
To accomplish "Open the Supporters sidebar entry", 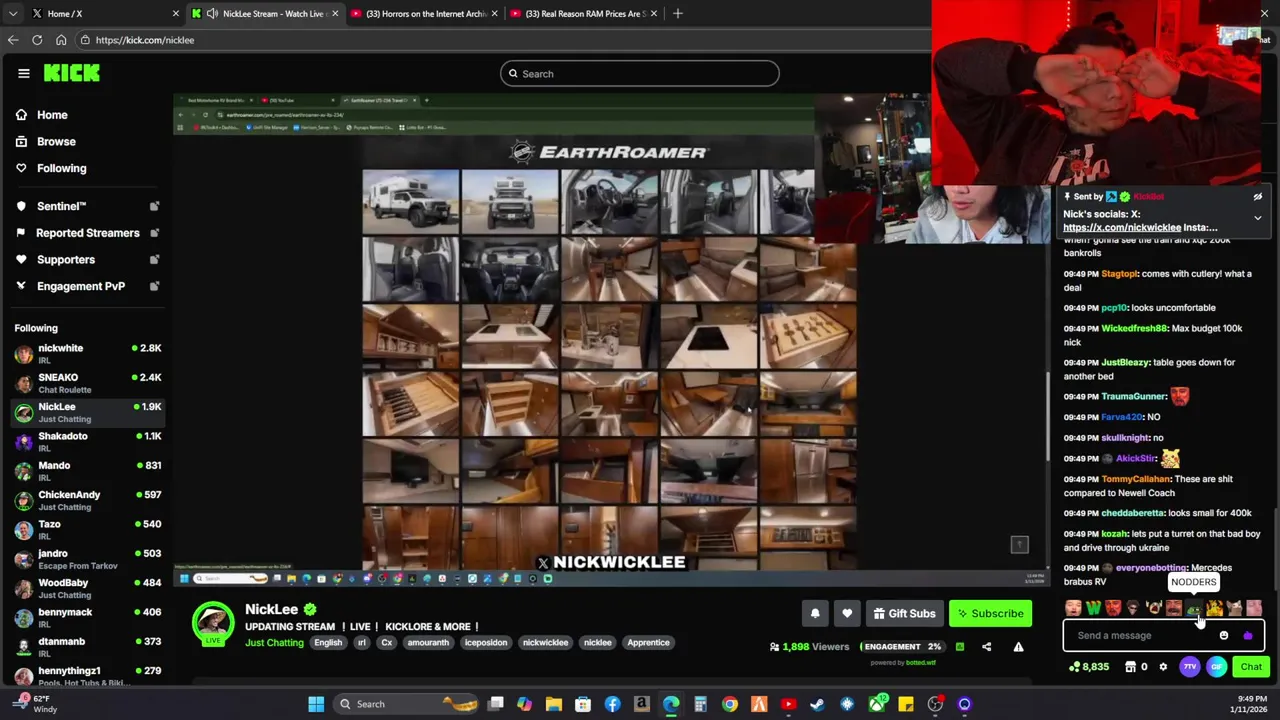I will (x=65, y=260).
